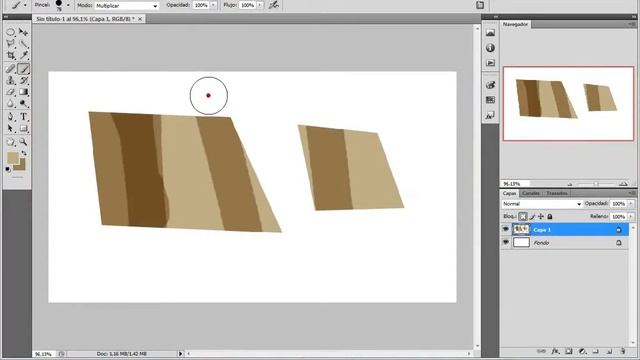
Task: Link layers button
Action: point(541,351)
